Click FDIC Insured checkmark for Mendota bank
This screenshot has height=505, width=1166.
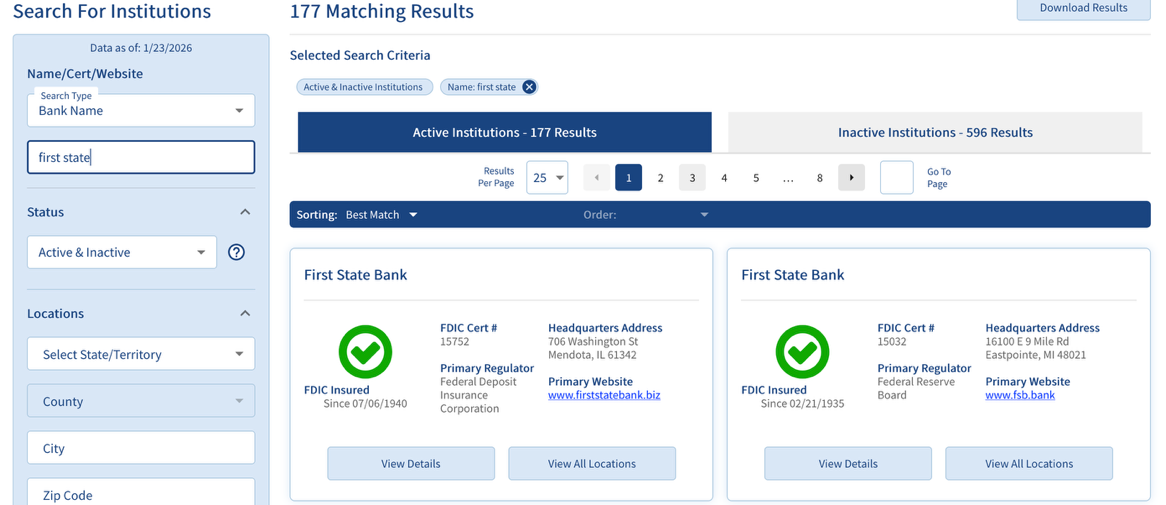tap(365, 352)
